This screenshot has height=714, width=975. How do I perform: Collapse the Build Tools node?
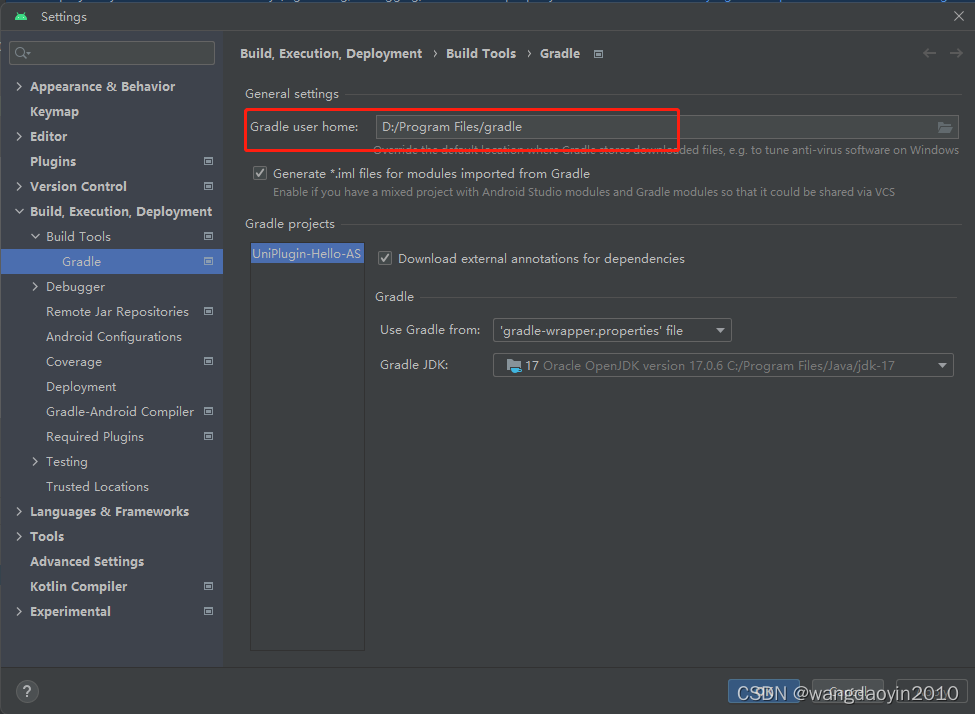click(x=35, y=236)
